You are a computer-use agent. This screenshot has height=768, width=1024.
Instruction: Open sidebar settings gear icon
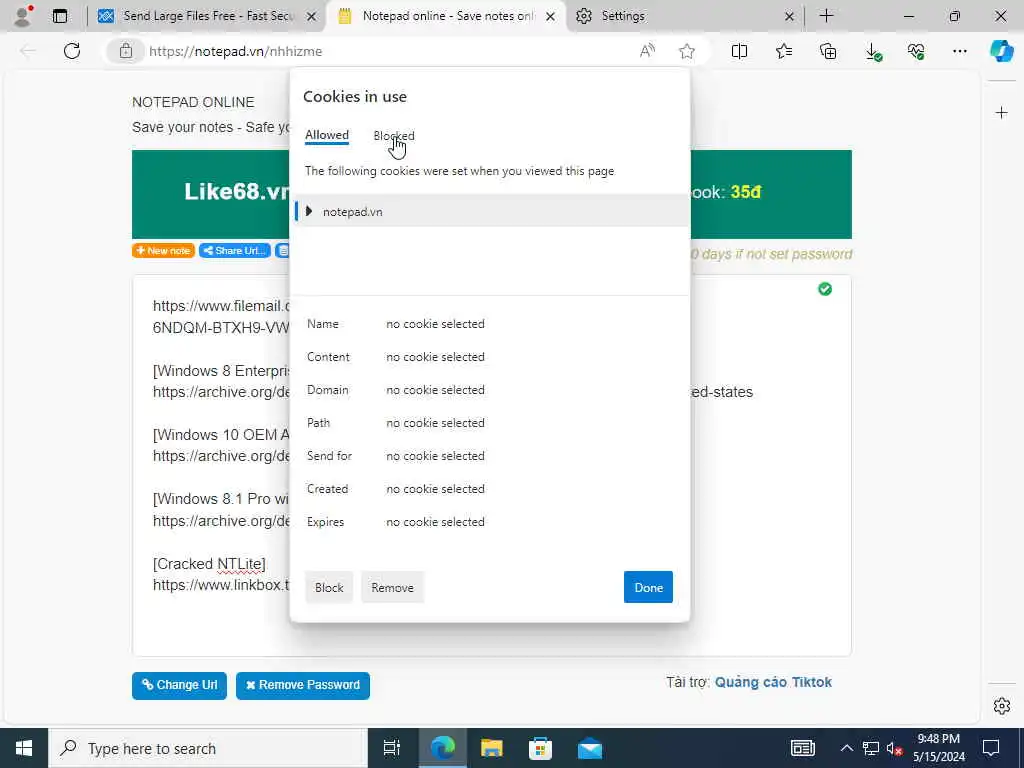[x=1002, y=706]
